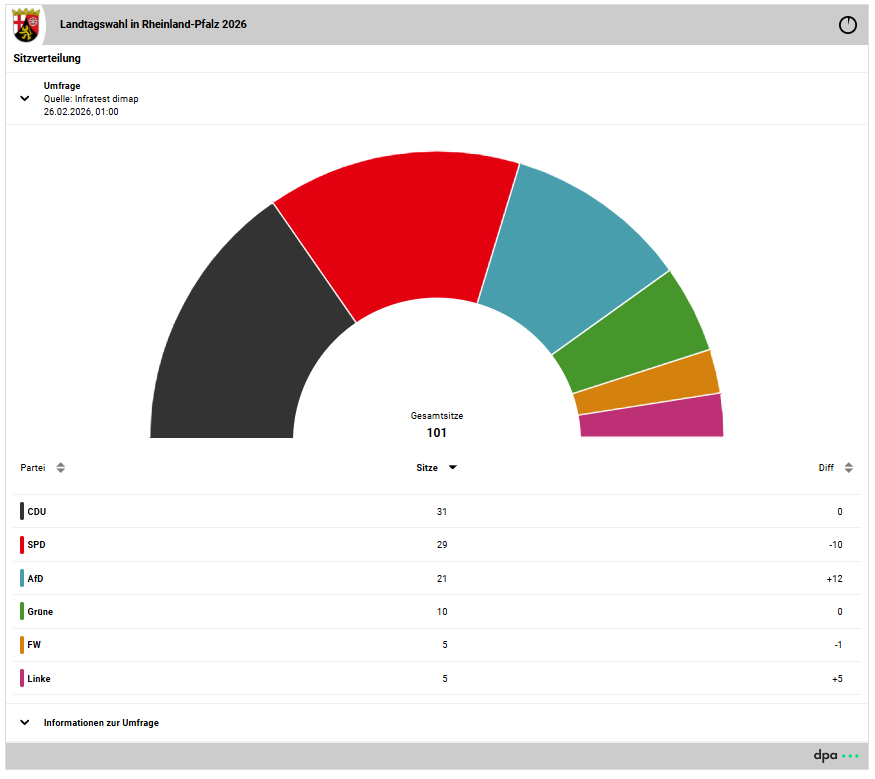875x779 pixels.
Task: Sort table by Diff column arrows
Action: [848, 468]
